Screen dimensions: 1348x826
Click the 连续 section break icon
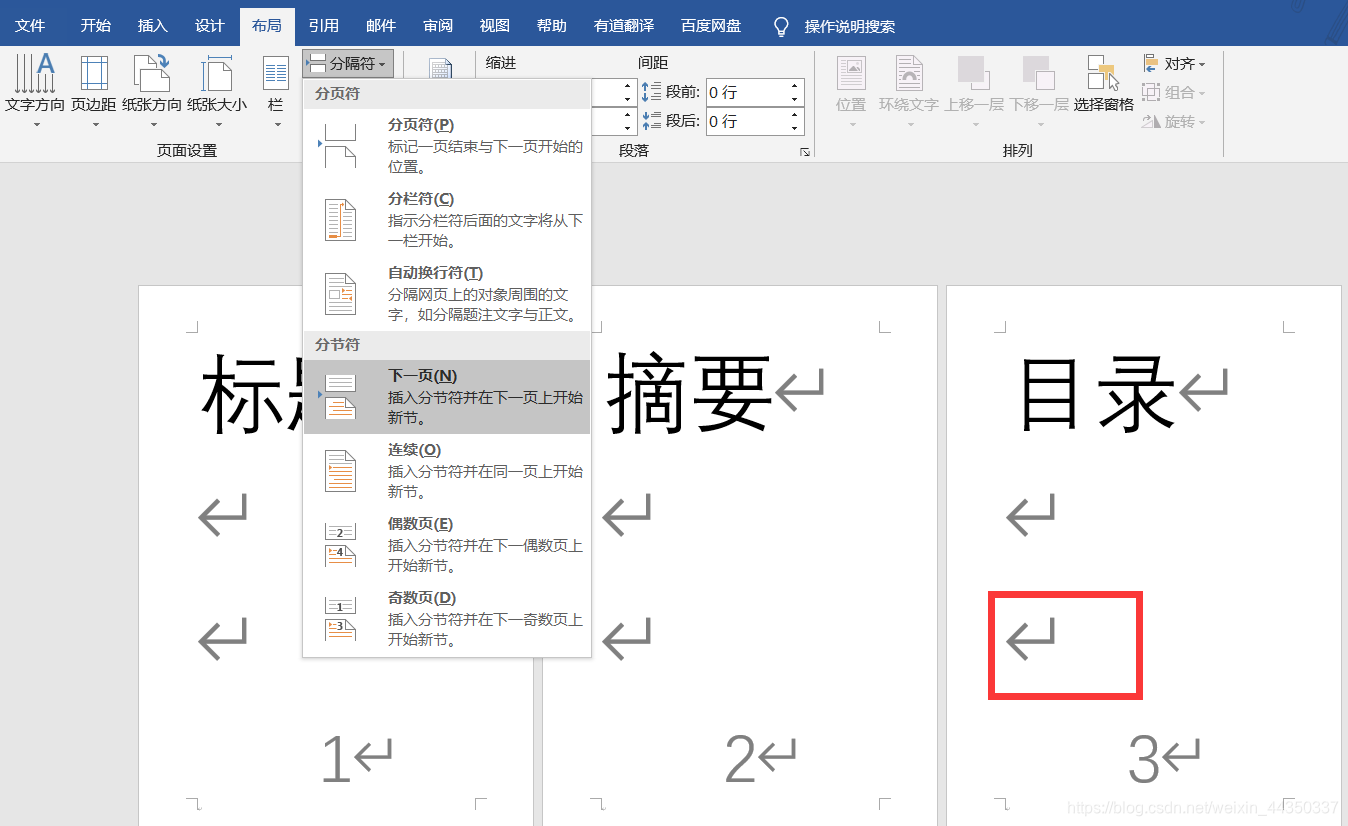(340, 471)
